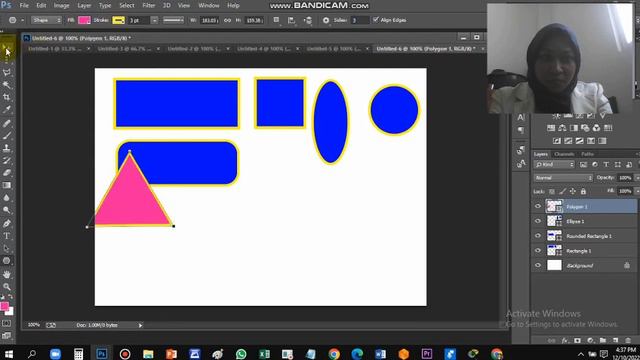Viewport: 640px width, 360px height.
Task: Toggle lock all padlock
Action: pyautogui.click(x=583, y=191)
